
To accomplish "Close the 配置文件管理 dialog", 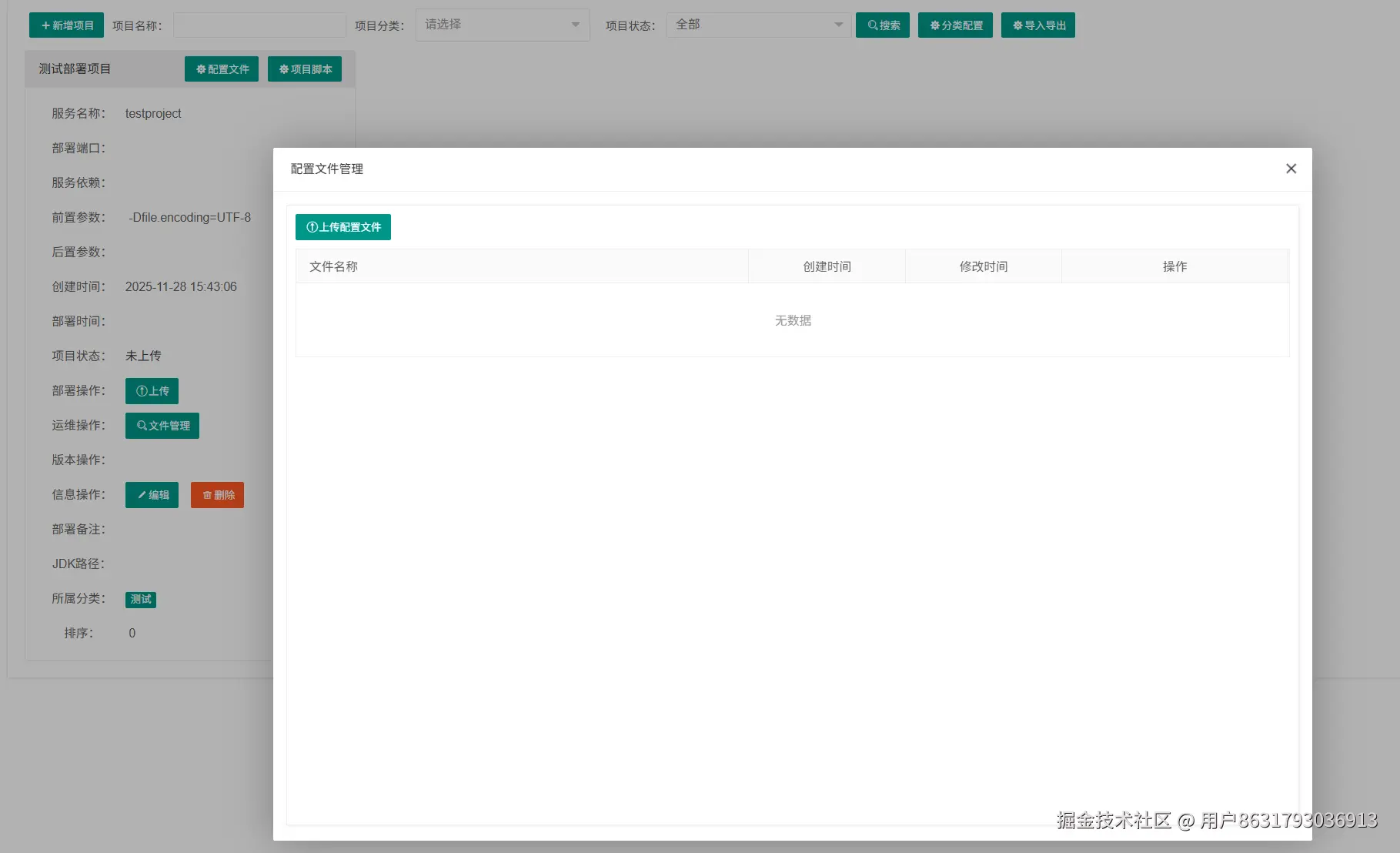I will 1291,169.
